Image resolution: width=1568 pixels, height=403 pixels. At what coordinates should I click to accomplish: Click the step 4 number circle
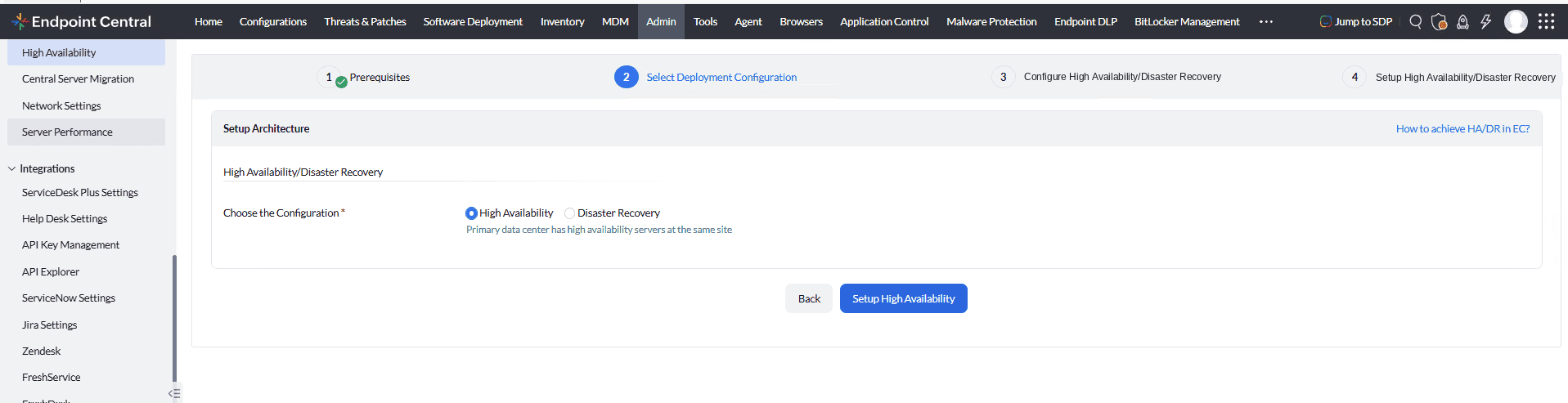[x=1355, y=77]
